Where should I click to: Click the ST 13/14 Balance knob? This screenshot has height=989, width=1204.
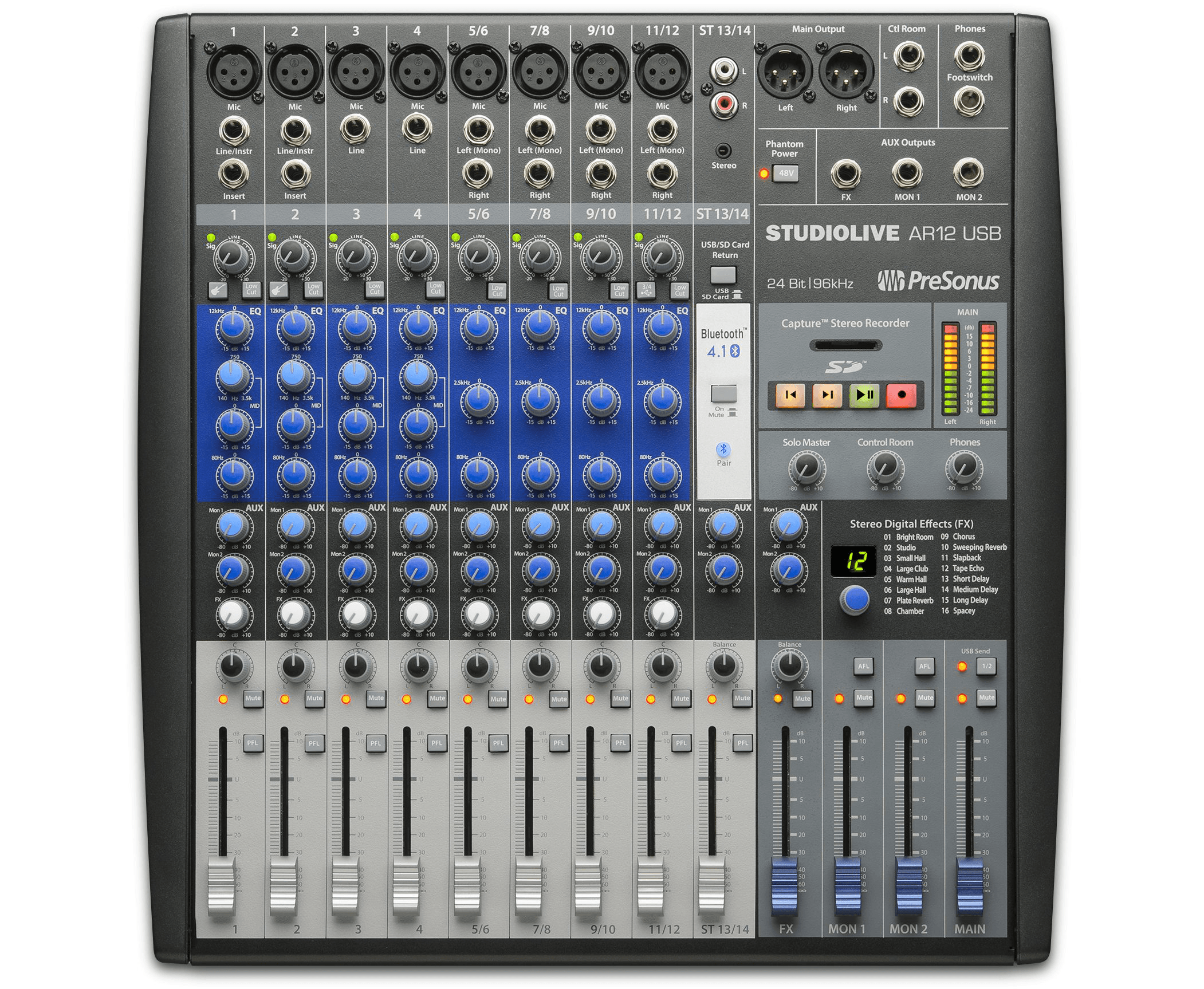point(724,666)
